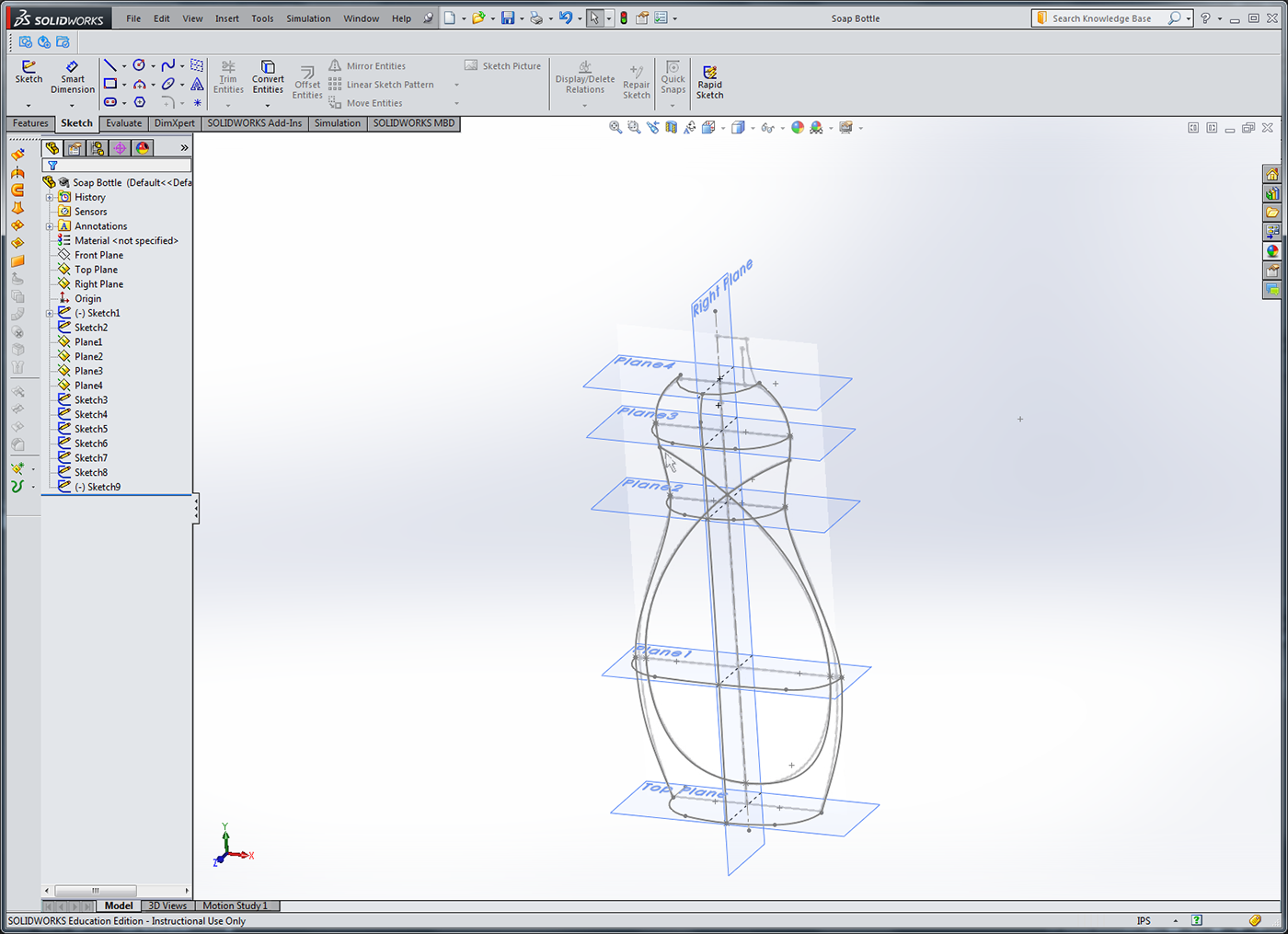Toggle the pushpin next to Help menu
The image size is (1288, 934).
tap(428, 18)
